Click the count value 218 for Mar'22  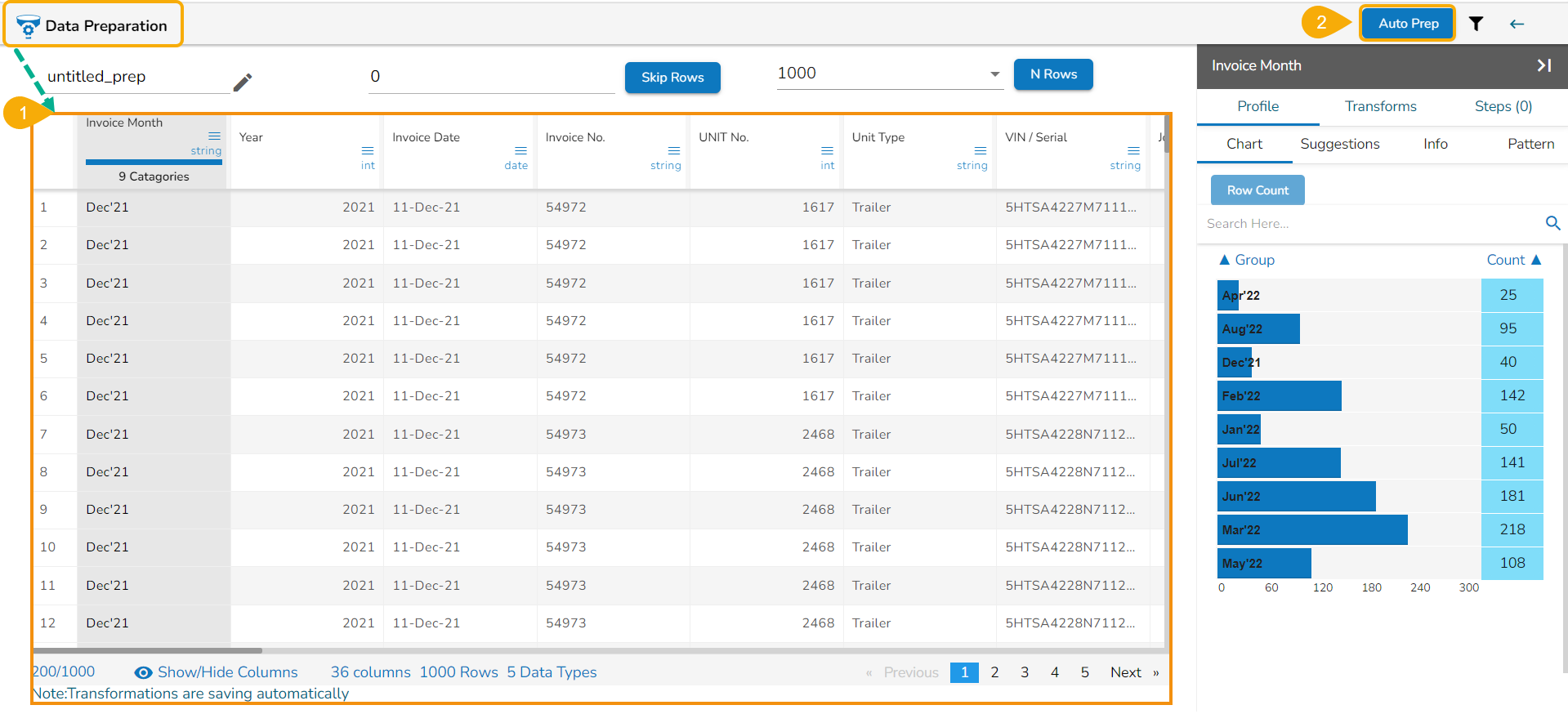1512,529
